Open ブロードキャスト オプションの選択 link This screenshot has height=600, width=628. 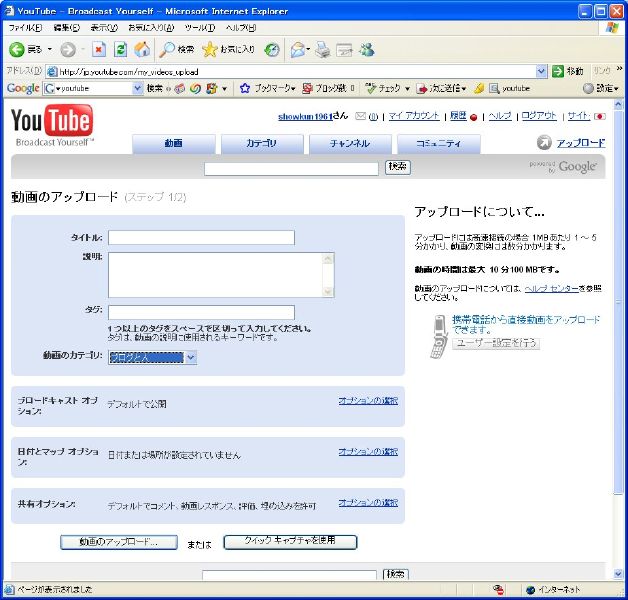(x=368, y=401)
